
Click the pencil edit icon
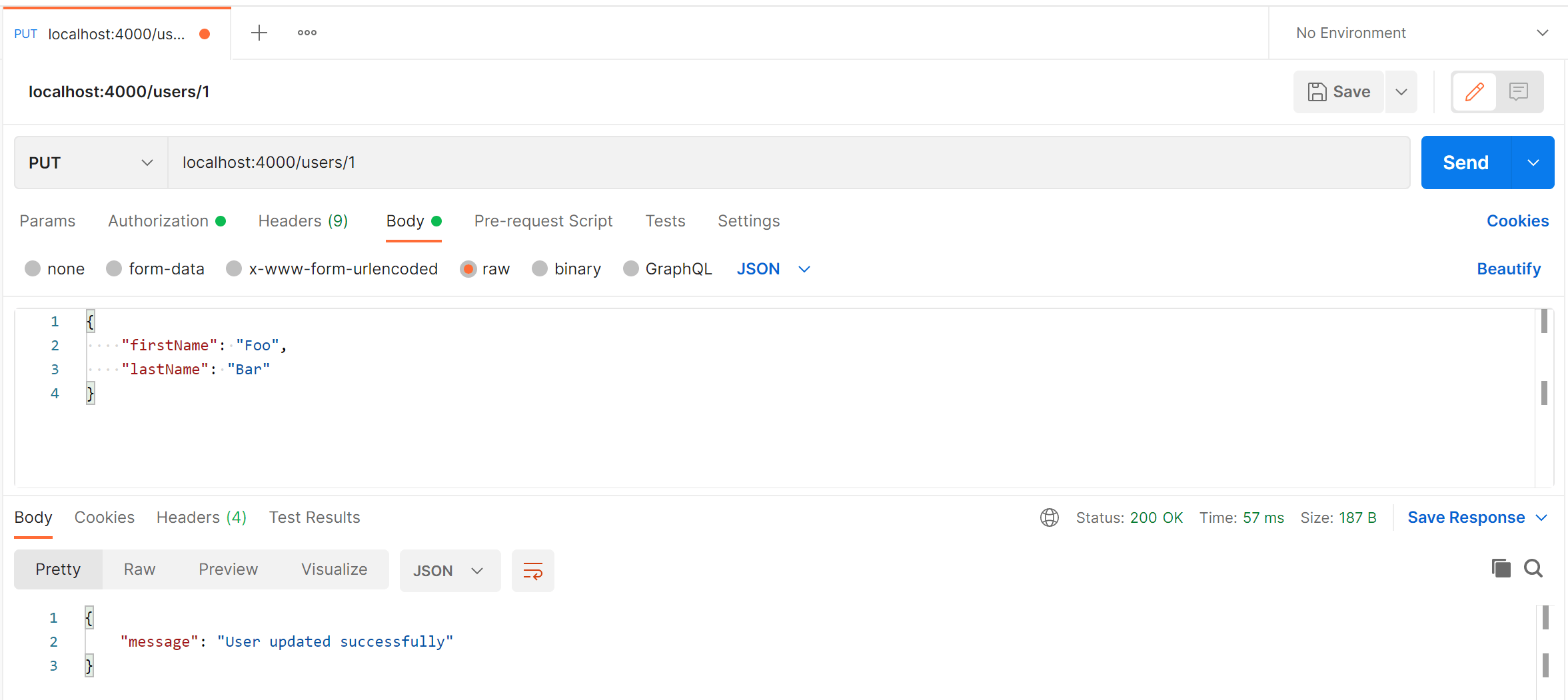[1474, 92]
